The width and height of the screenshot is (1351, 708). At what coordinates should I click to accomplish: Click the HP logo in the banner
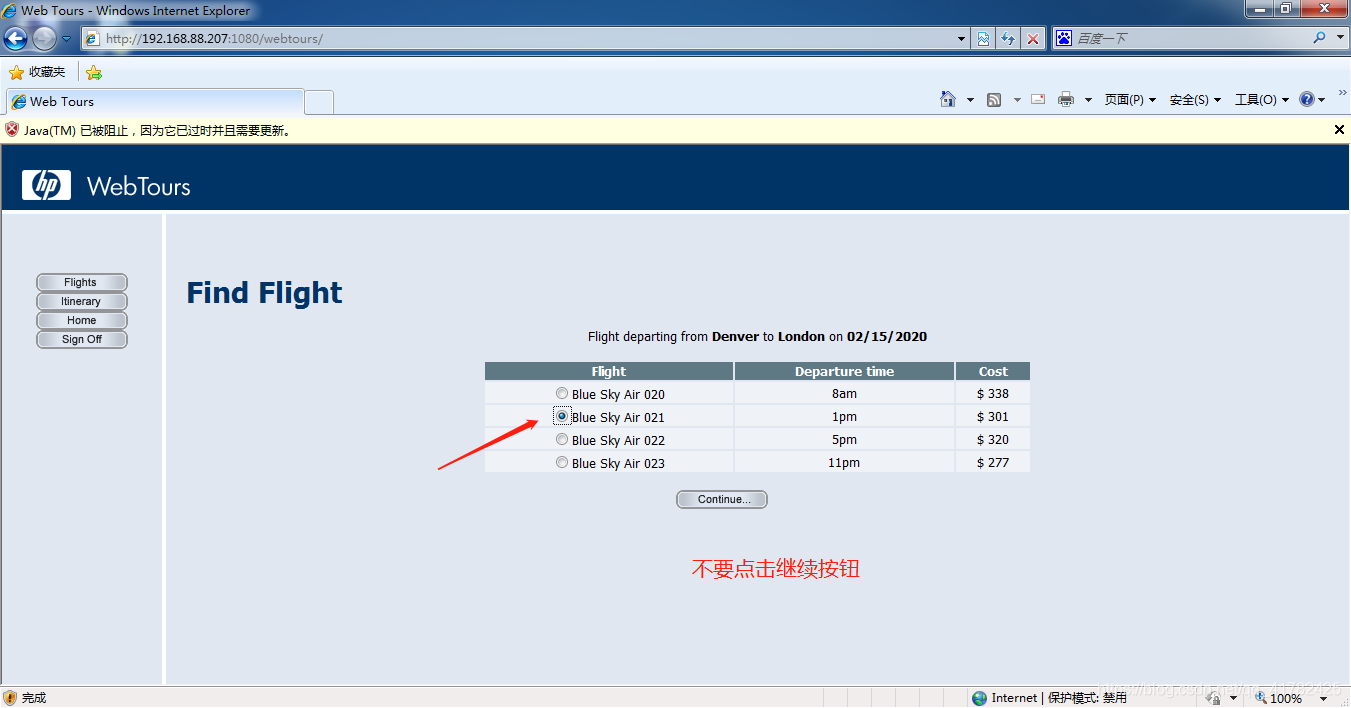pyautogui.click(x=46, y=185)
